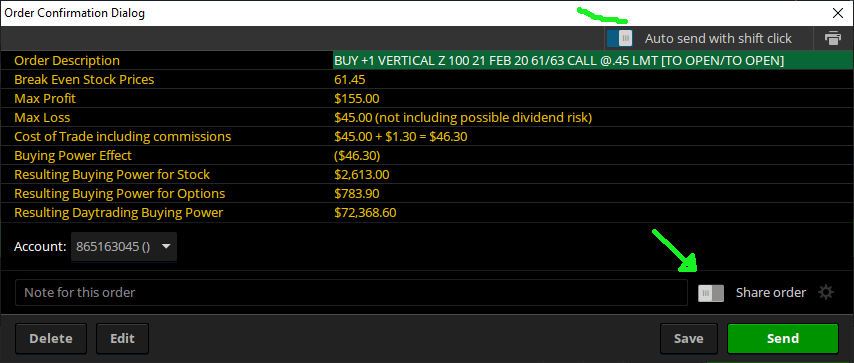Delete the order
Image resolution: width=854 pixels, height=363 pixels.
(x=51, y=338)
